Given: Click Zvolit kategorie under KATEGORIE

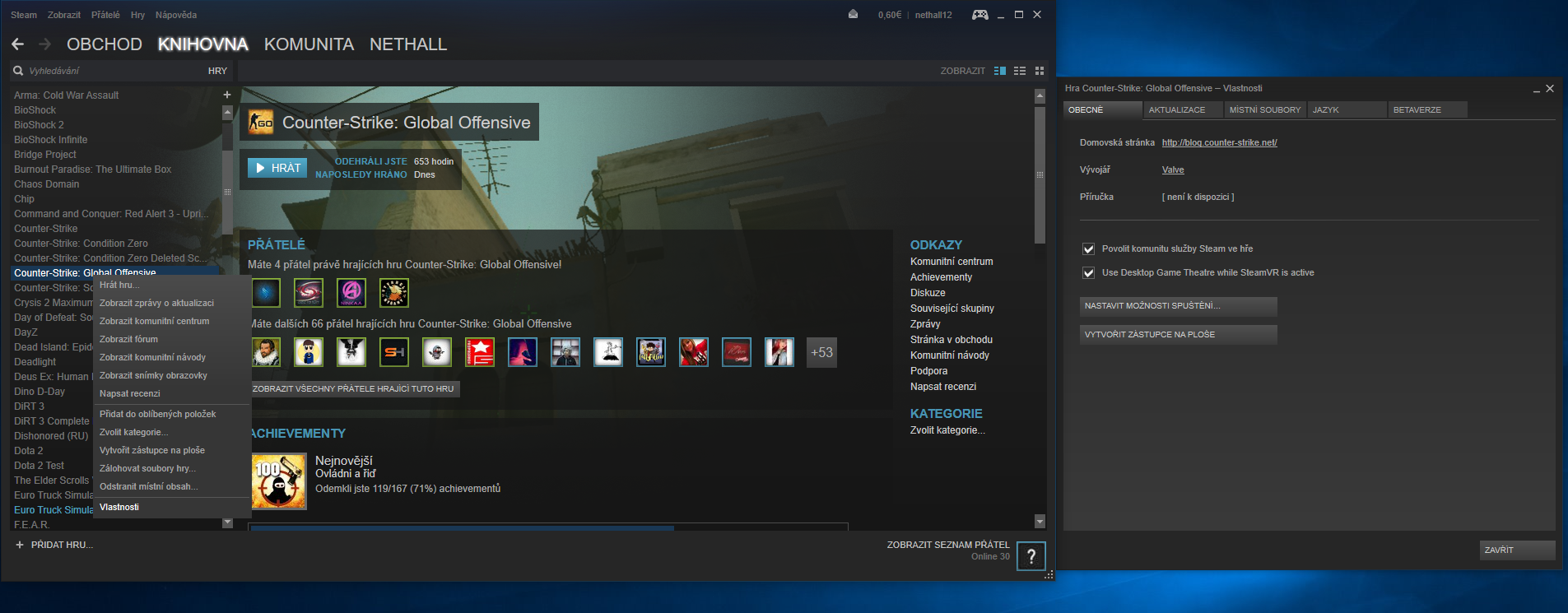Looking at the screenshot, I should (947, 430).
